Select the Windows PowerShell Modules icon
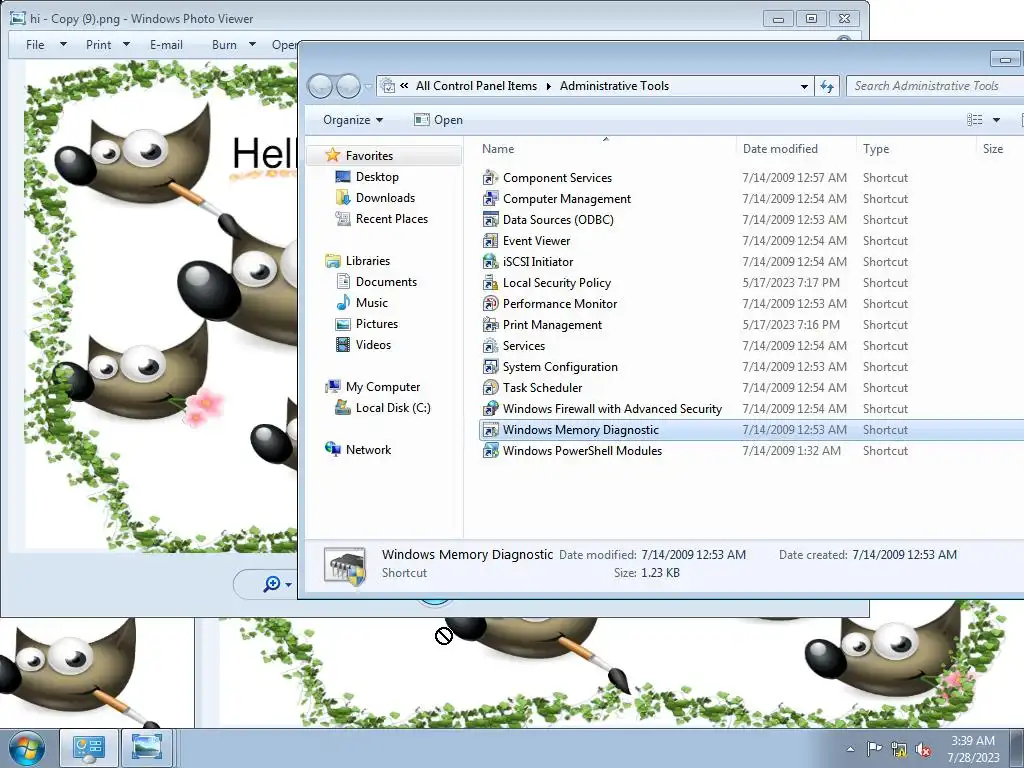 (490, 451)
